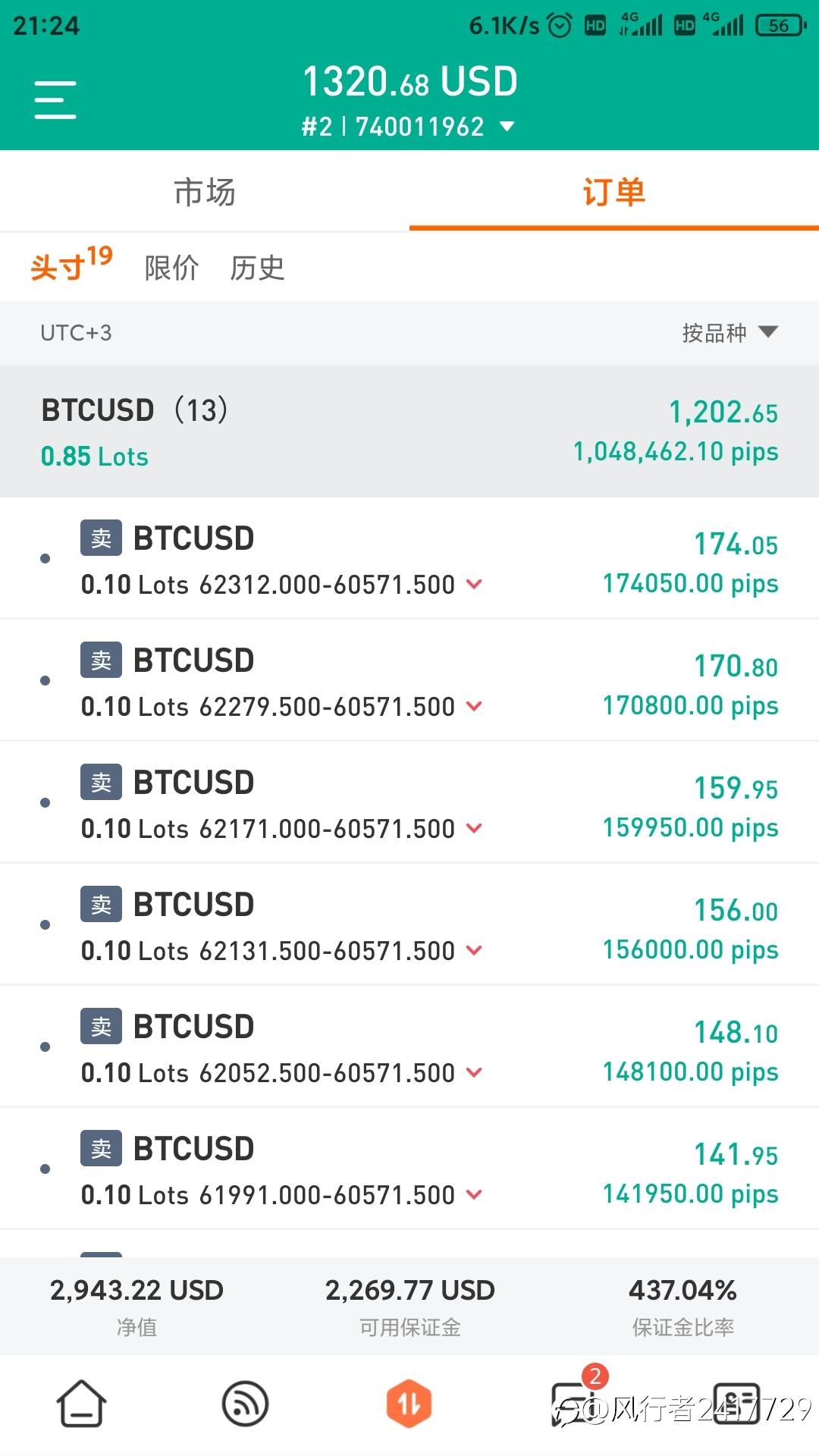Screen dimensions: 819x1456
Task: Open the signal feed icon
Action: point(245,1403)
